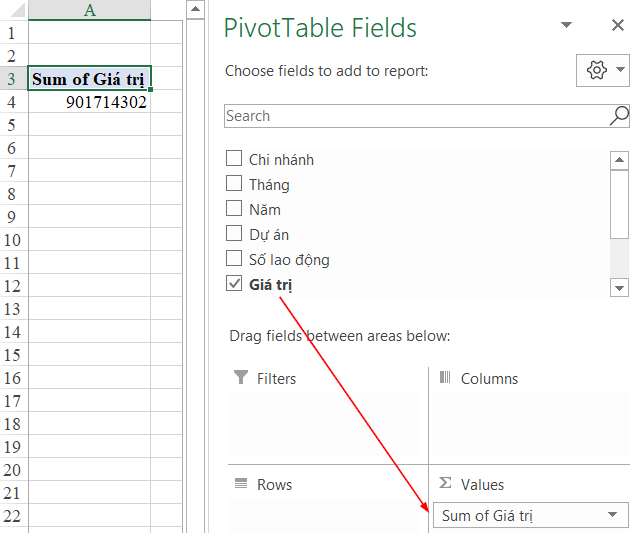The width and height of the screenshot is (640, 533).
Task: Uncheck the Giá trị field
Action: pos(234,284)
